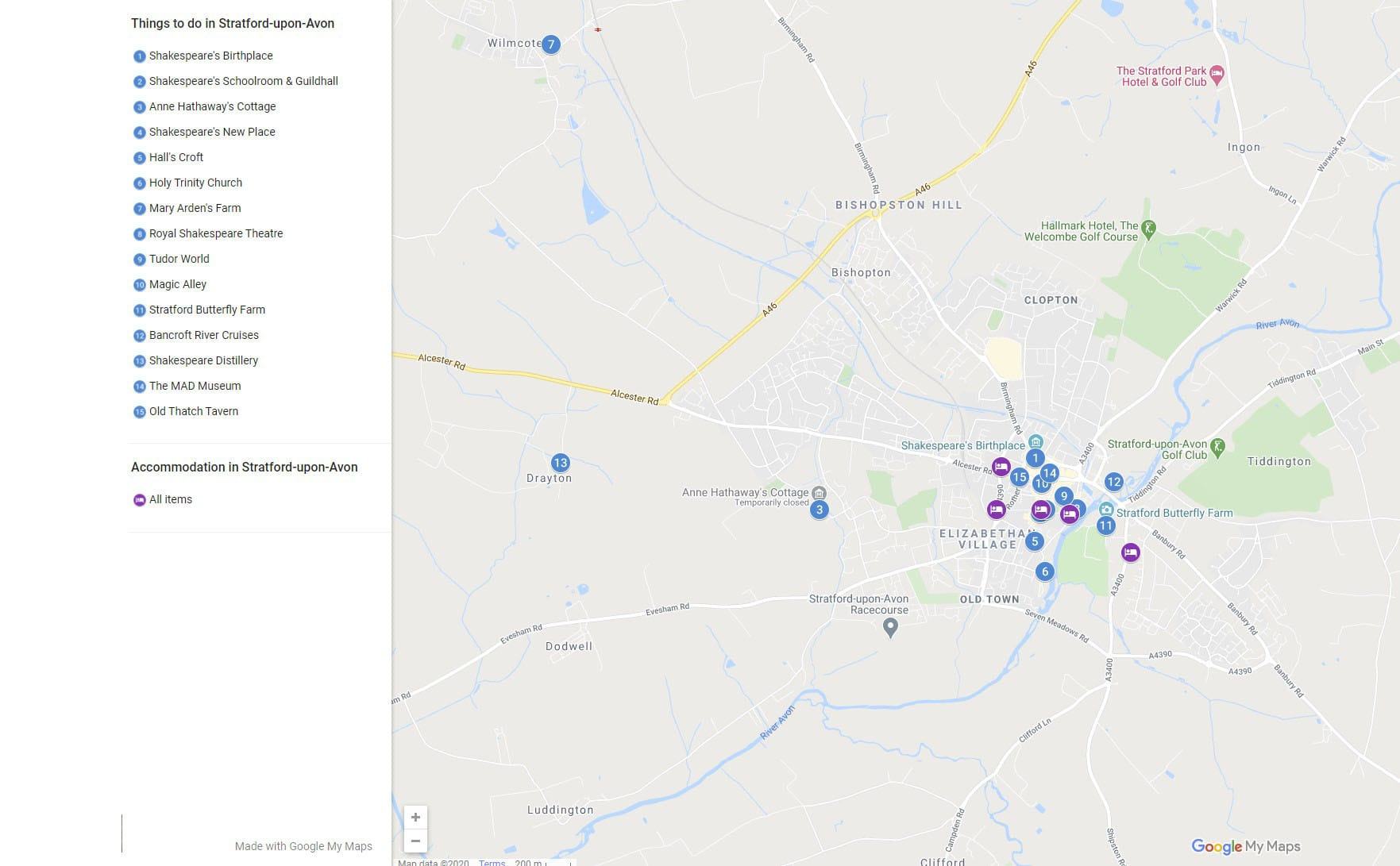Click golf icon at Stratford-upon-Avon Golf Club
Screen dimensions: 1400x866
tap(1218, 447)
